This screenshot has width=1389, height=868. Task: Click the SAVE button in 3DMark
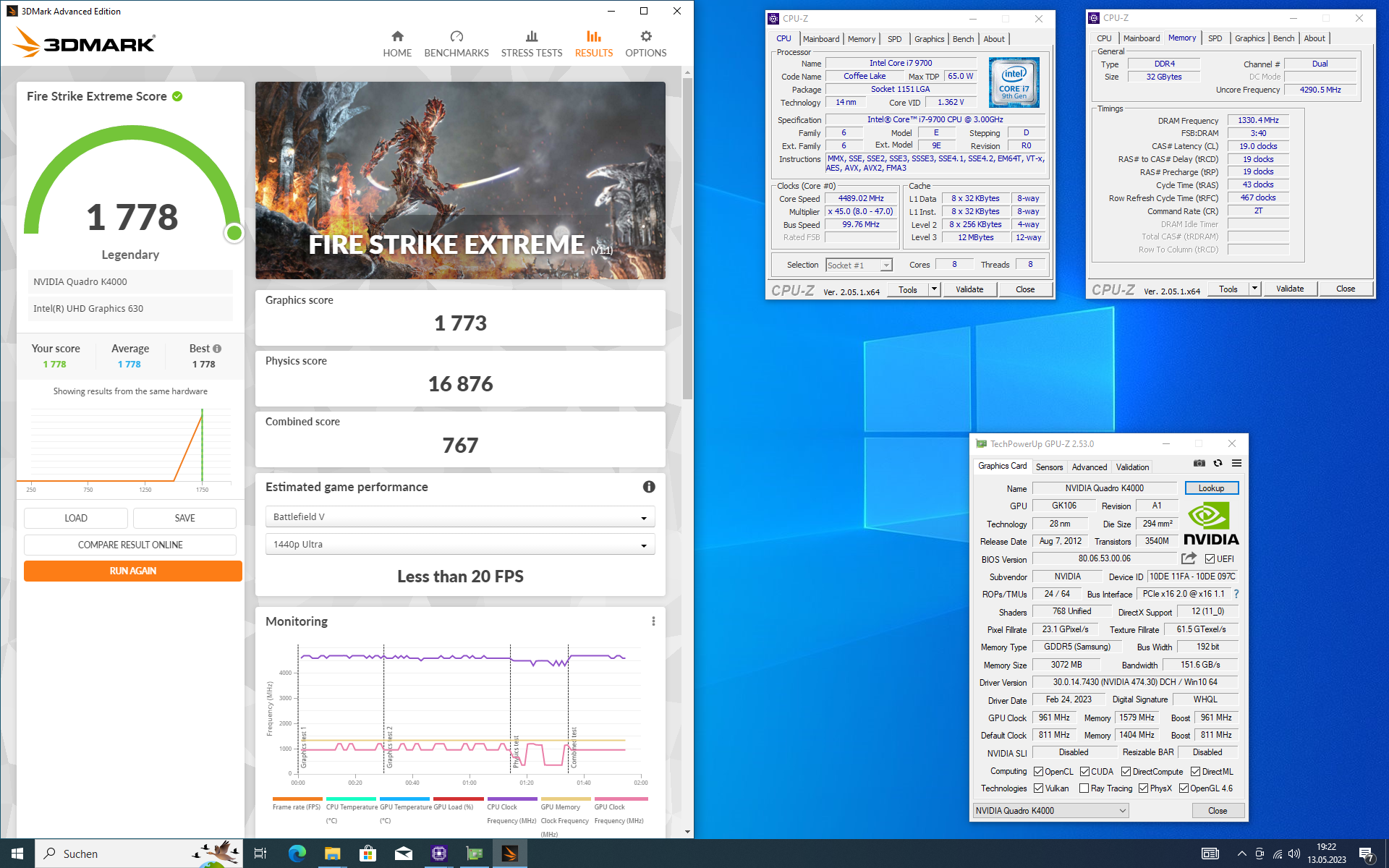(x=184, y=518)
